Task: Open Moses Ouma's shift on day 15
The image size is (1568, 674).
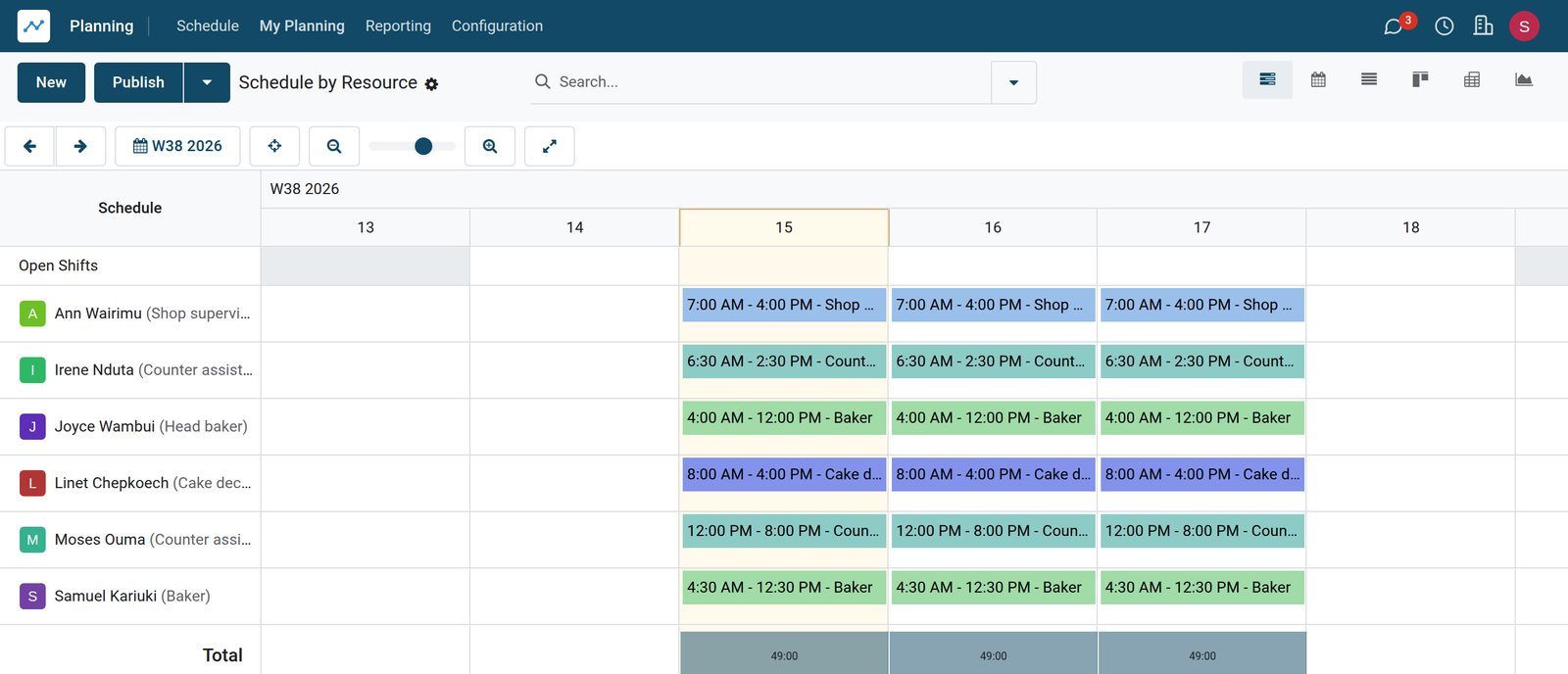Action: click(784, 531)
